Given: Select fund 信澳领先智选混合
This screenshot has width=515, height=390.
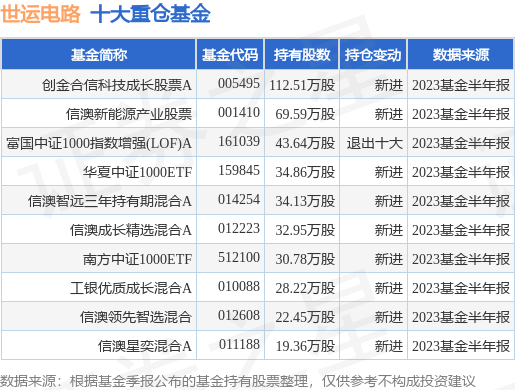Looking at the screenshot, I should click(x=136, y=317).
